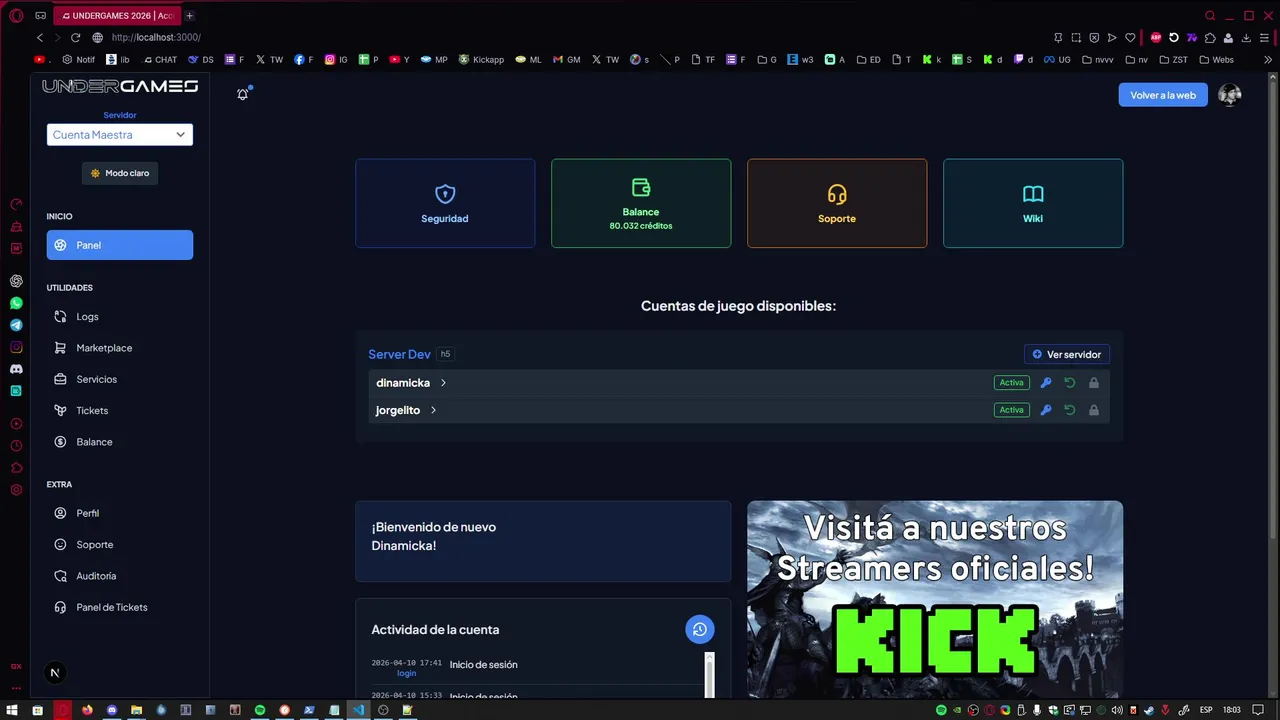
Task: Go back with browser back arrow
Action: (40, 37)
